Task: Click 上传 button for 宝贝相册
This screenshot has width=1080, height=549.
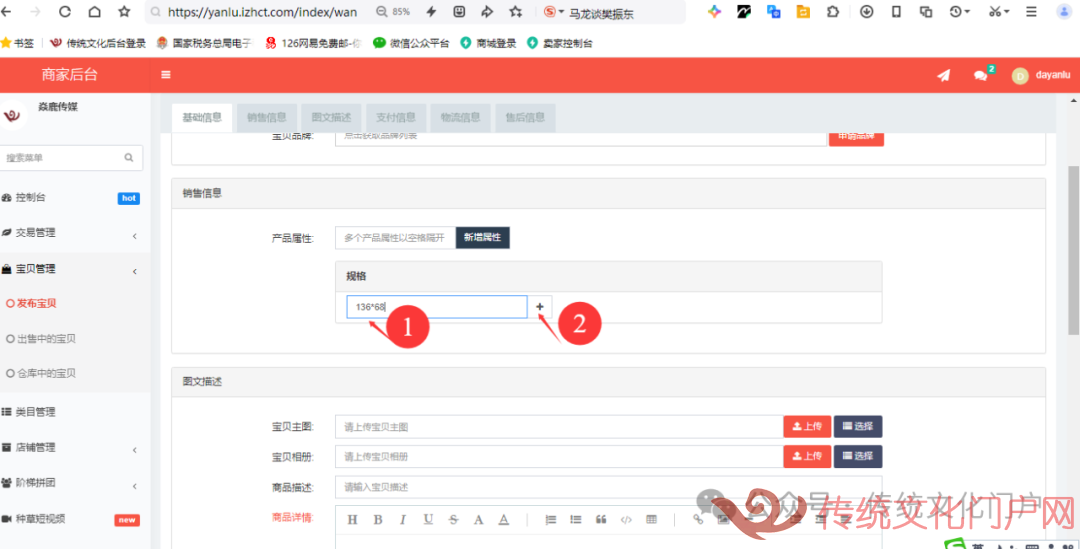Action: tap(807, 456)
